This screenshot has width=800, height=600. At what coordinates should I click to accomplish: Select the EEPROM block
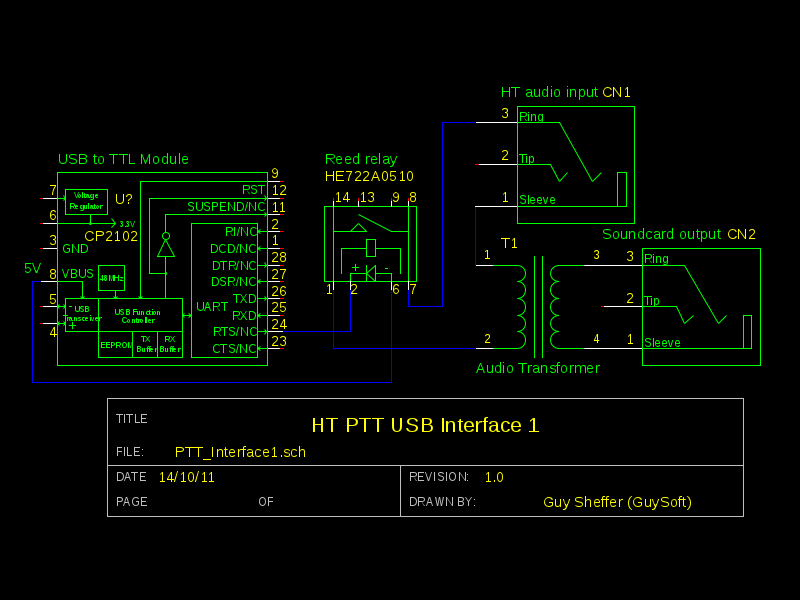[x=115, y=344]
